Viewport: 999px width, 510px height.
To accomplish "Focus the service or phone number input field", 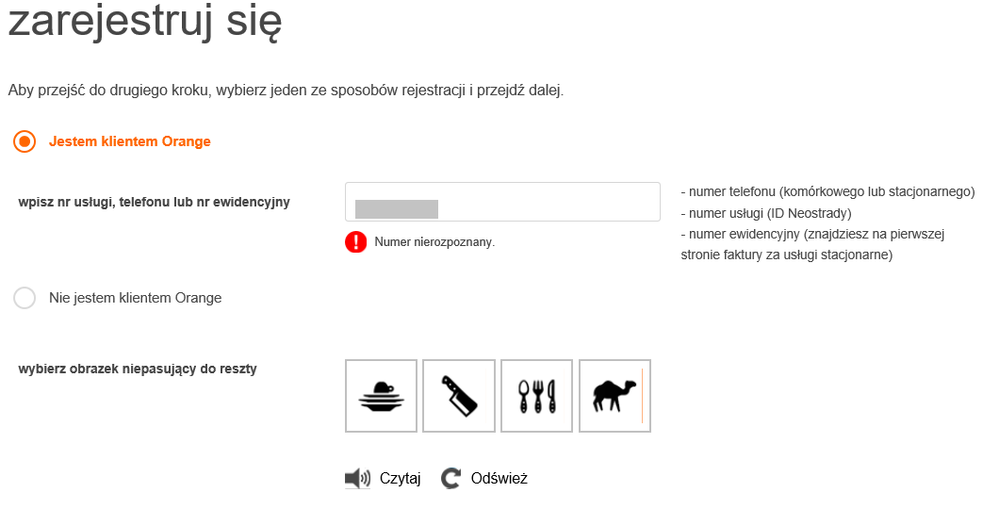I will (x=502, y=202).
